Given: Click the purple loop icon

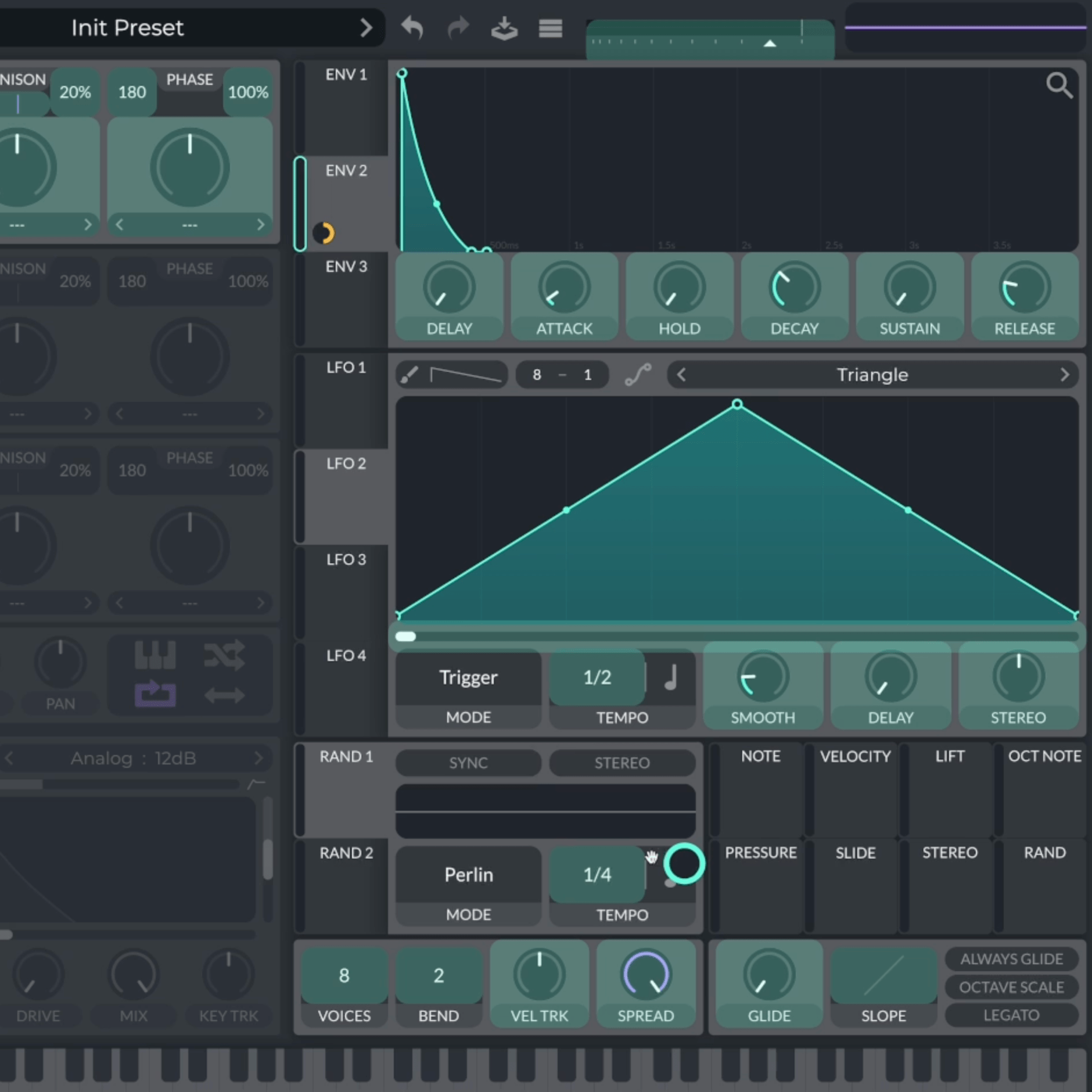Looking at the screenshot, I should (155, 694).
